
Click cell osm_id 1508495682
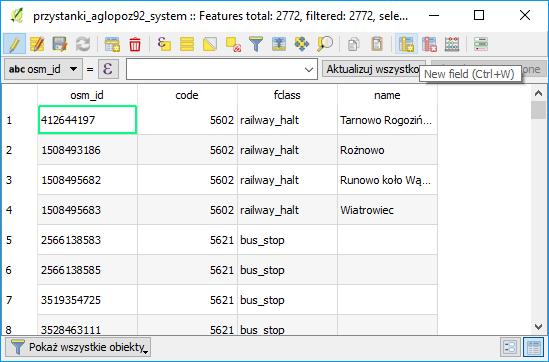pos(87,180)
